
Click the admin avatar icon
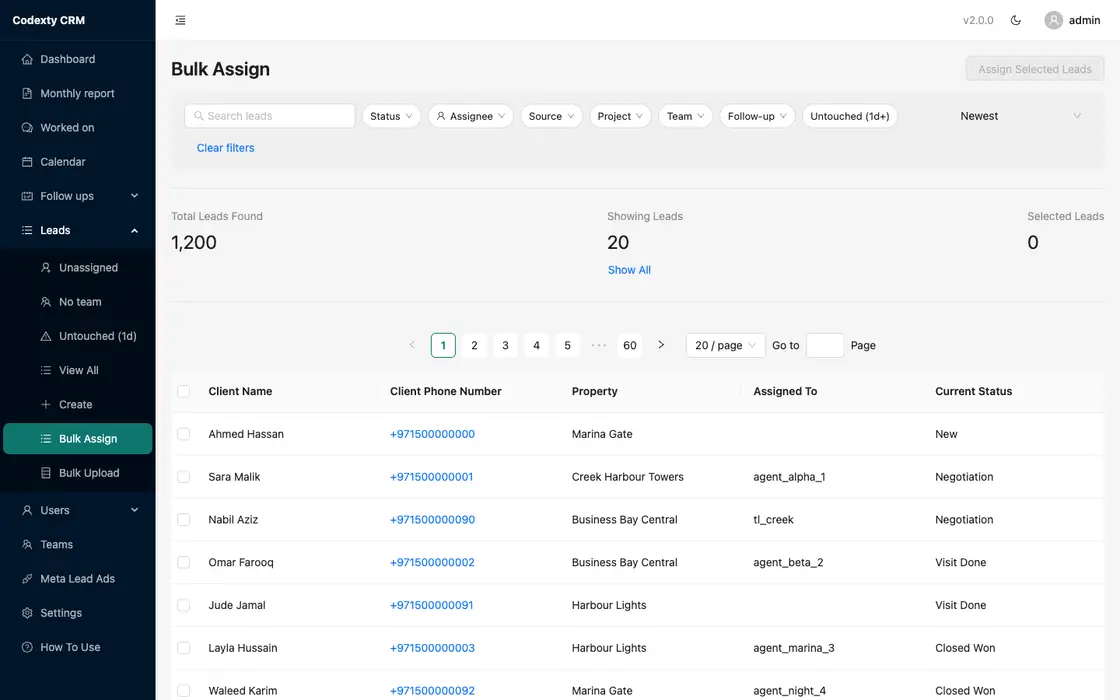tap(1054, 21)
